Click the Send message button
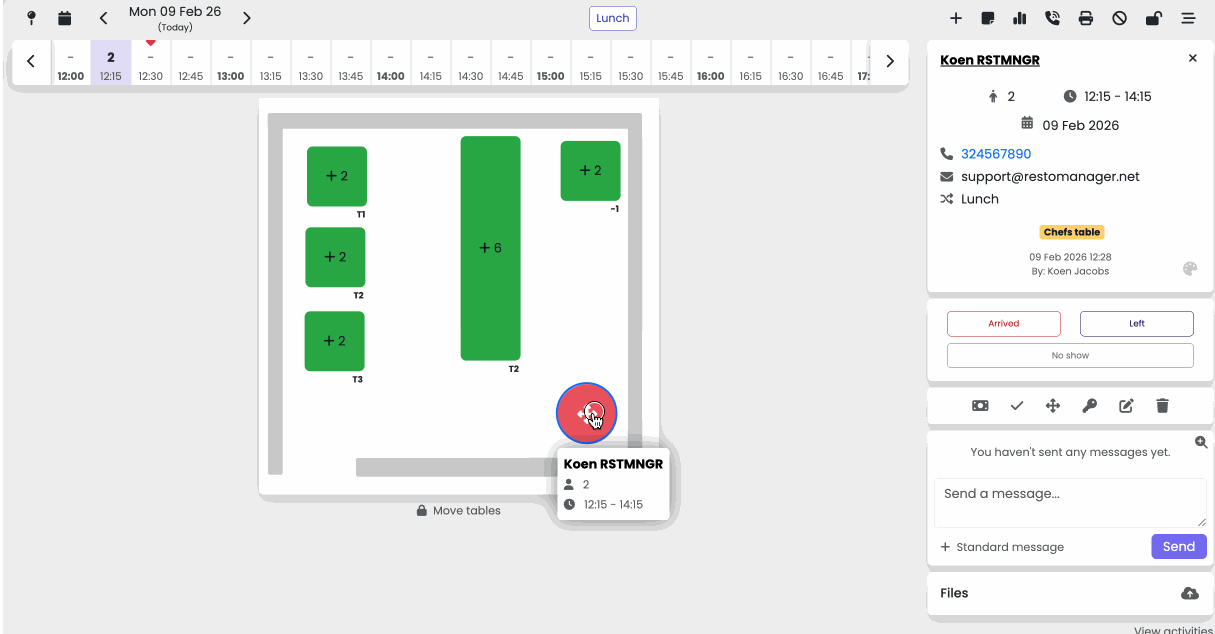Image resolution: width=1215 pixels, height=634 pixels. coord(1179,546)
